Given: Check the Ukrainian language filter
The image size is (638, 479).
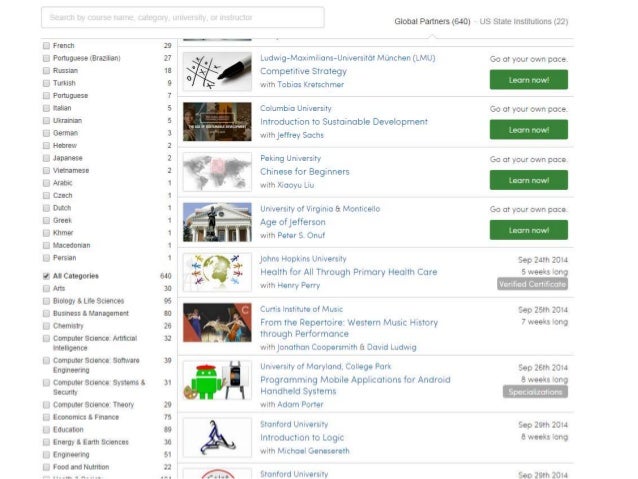Looking at the screenshot, I should pyautogui.click(x=46, y=120).
